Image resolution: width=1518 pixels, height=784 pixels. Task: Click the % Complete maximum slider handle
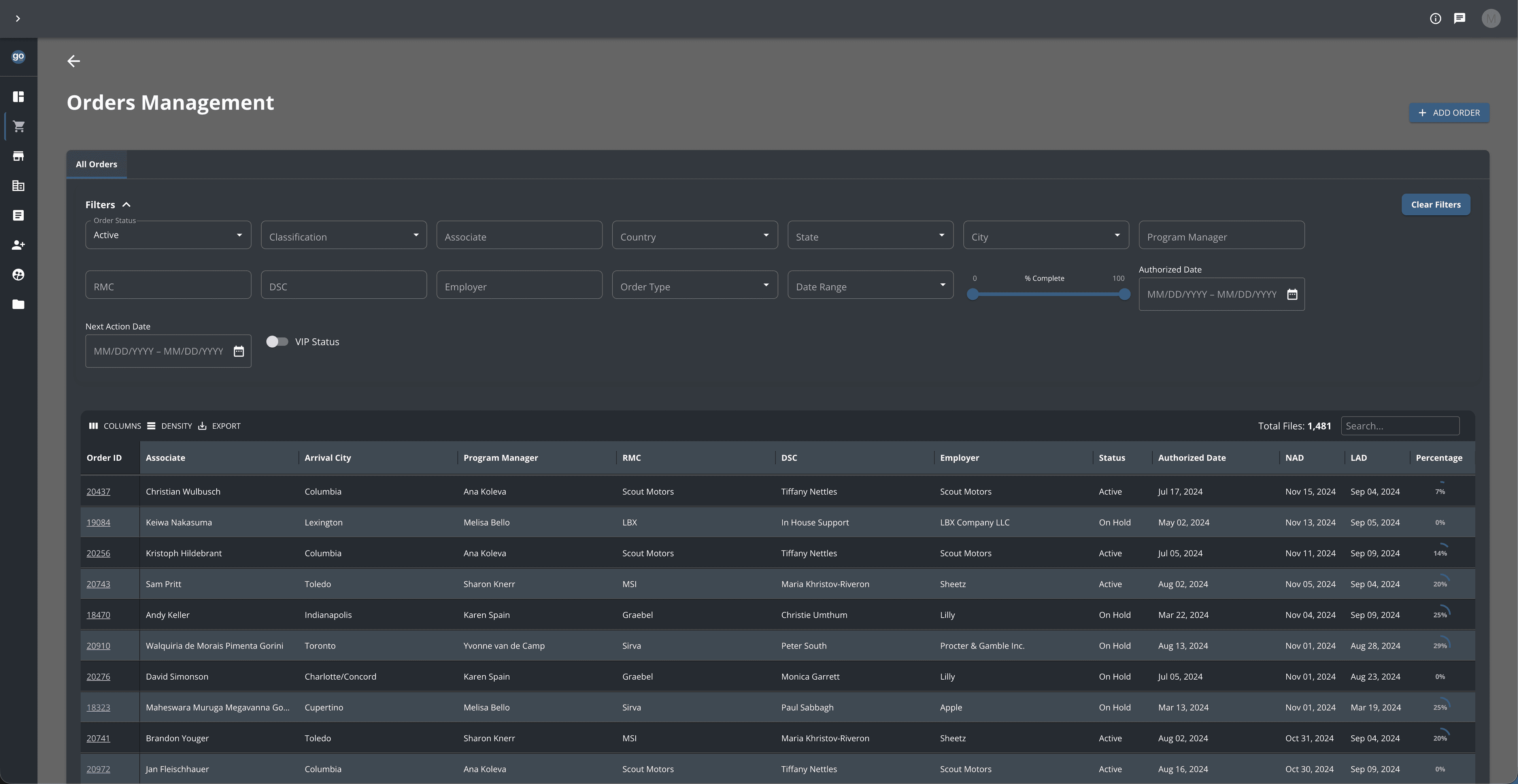1124,294
